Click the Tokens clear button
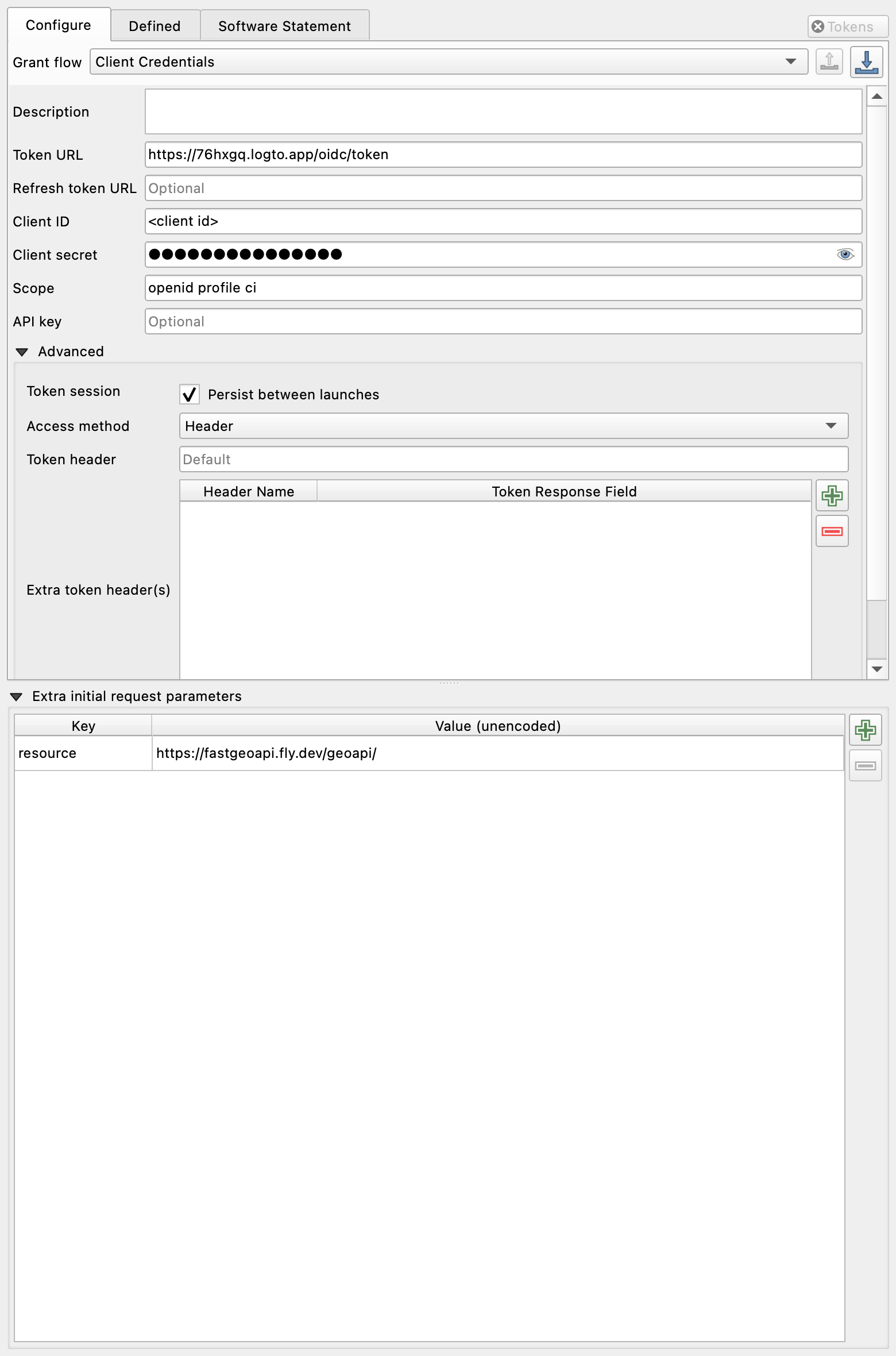The image size is (896, 1356). [x=847, y=26]
